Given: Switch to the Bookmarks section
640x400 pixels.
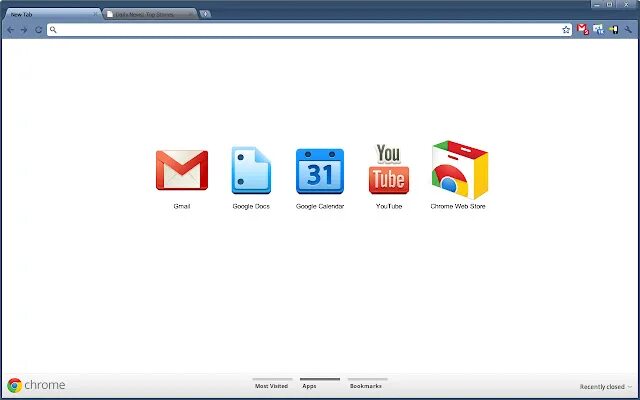Looking at the screenshot, I should coord(367,384).
